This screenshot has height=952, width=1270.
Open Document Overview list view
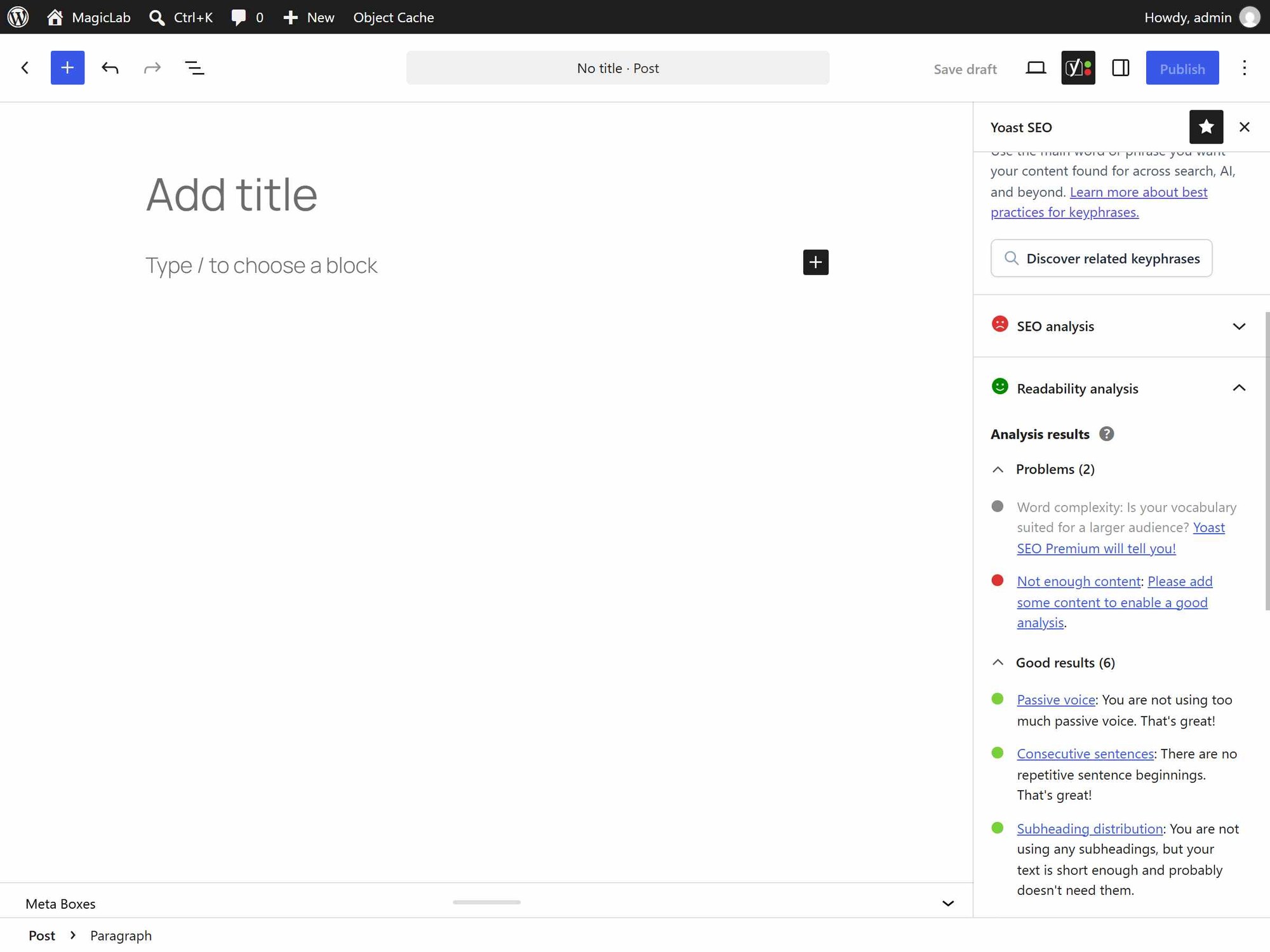point(194,68)
